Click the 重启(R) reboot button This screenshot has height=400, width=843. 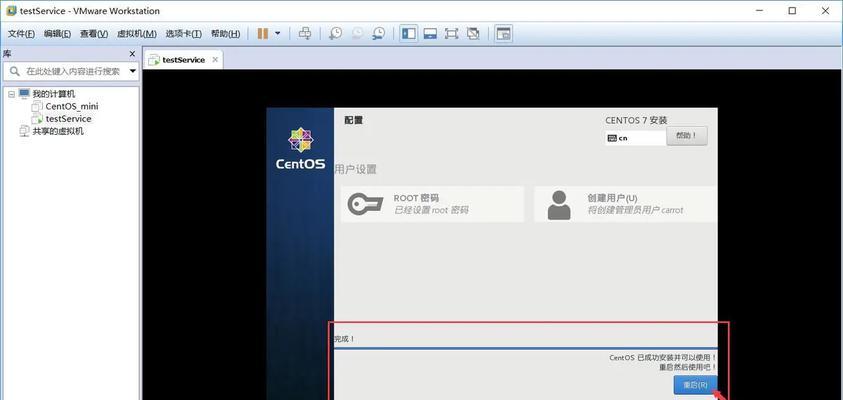tap(695, 385)
